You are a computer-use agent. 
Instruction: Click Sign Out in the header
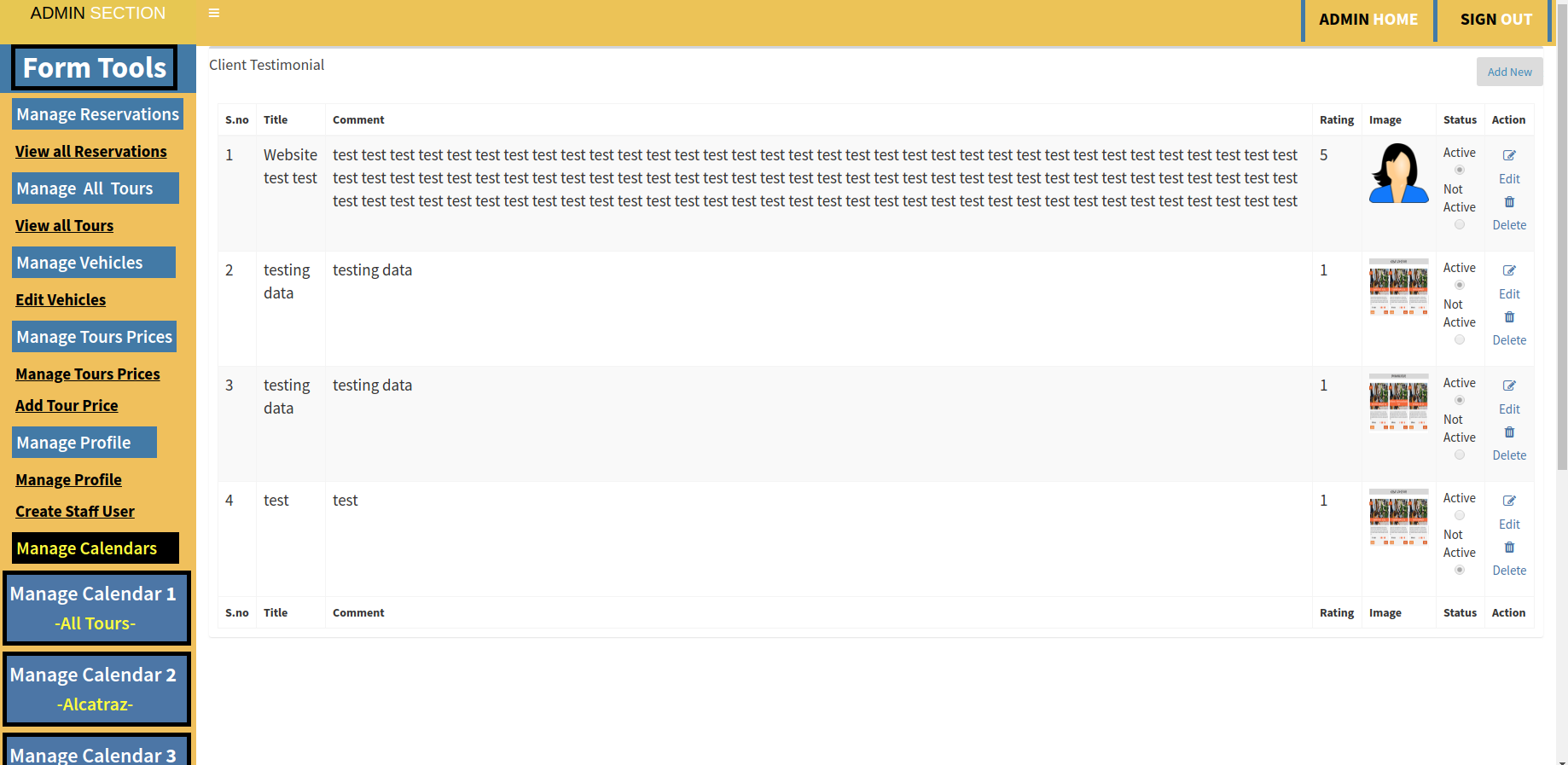(1495, 20)
